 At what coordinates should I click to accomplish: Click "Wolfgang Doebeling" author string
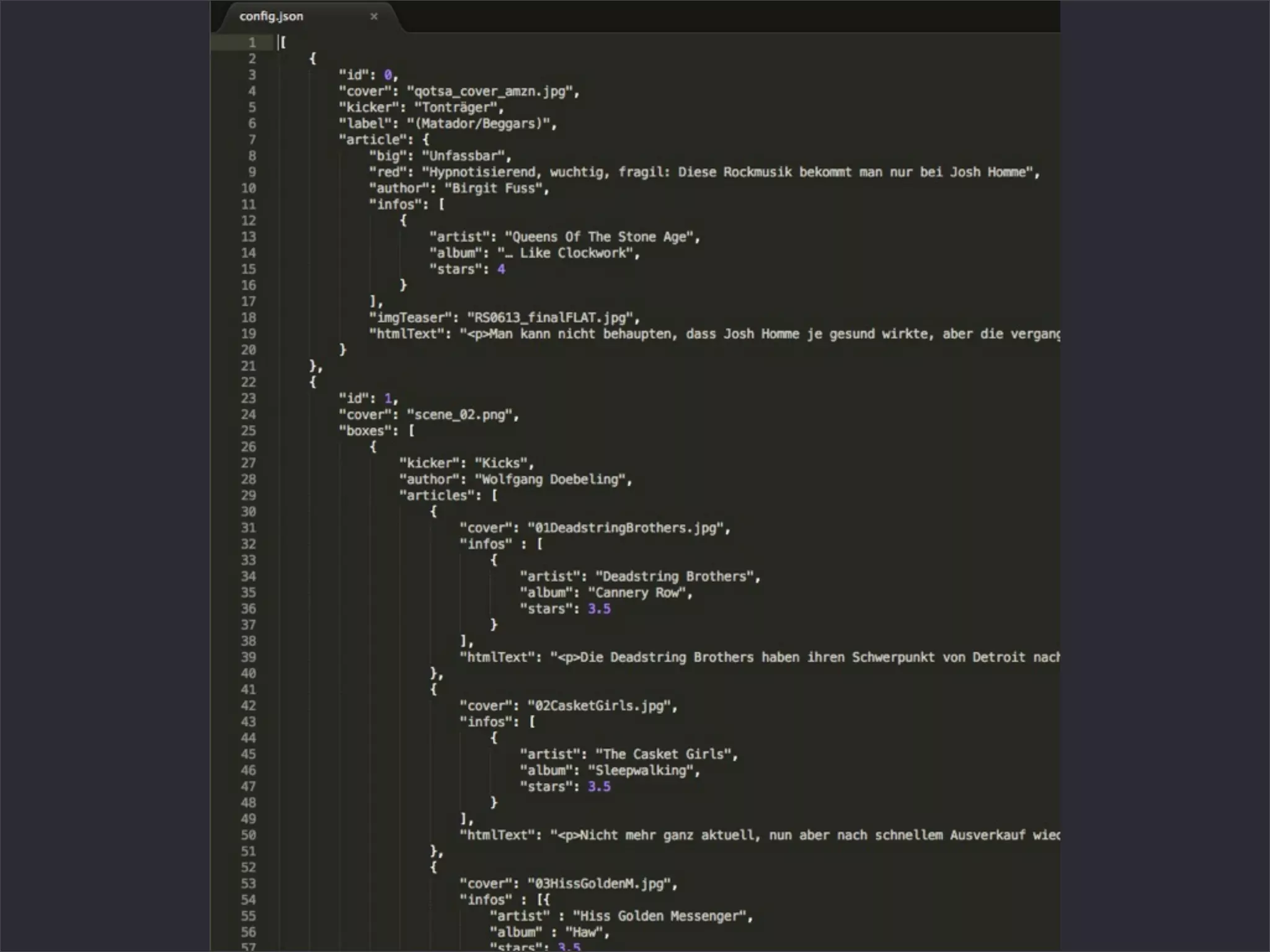[x=549, y=480]
